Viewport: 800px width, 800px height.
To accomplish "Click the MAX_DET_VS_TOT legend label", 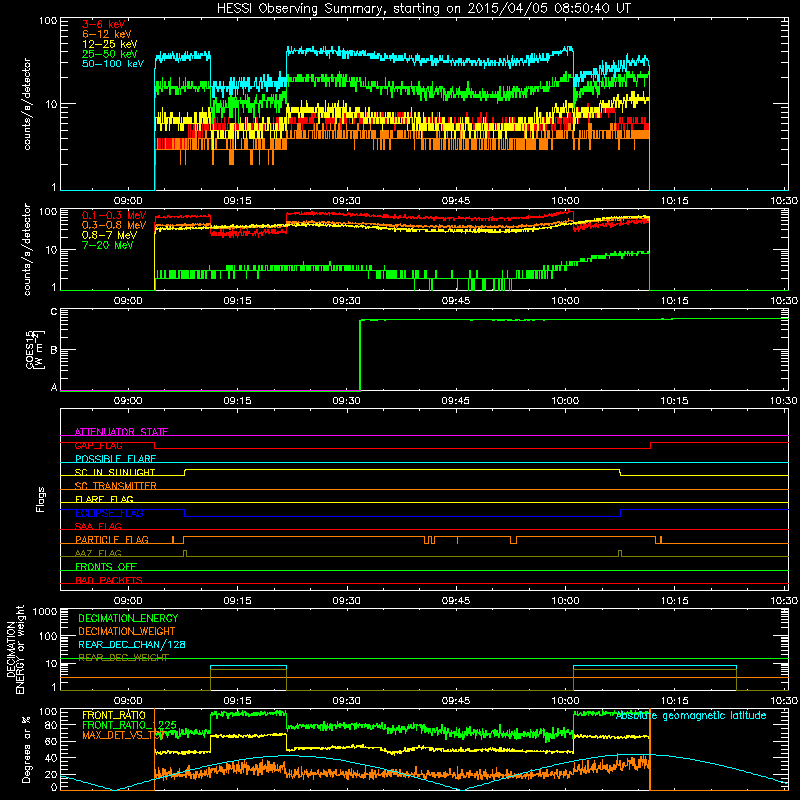I will coord(123,735).
